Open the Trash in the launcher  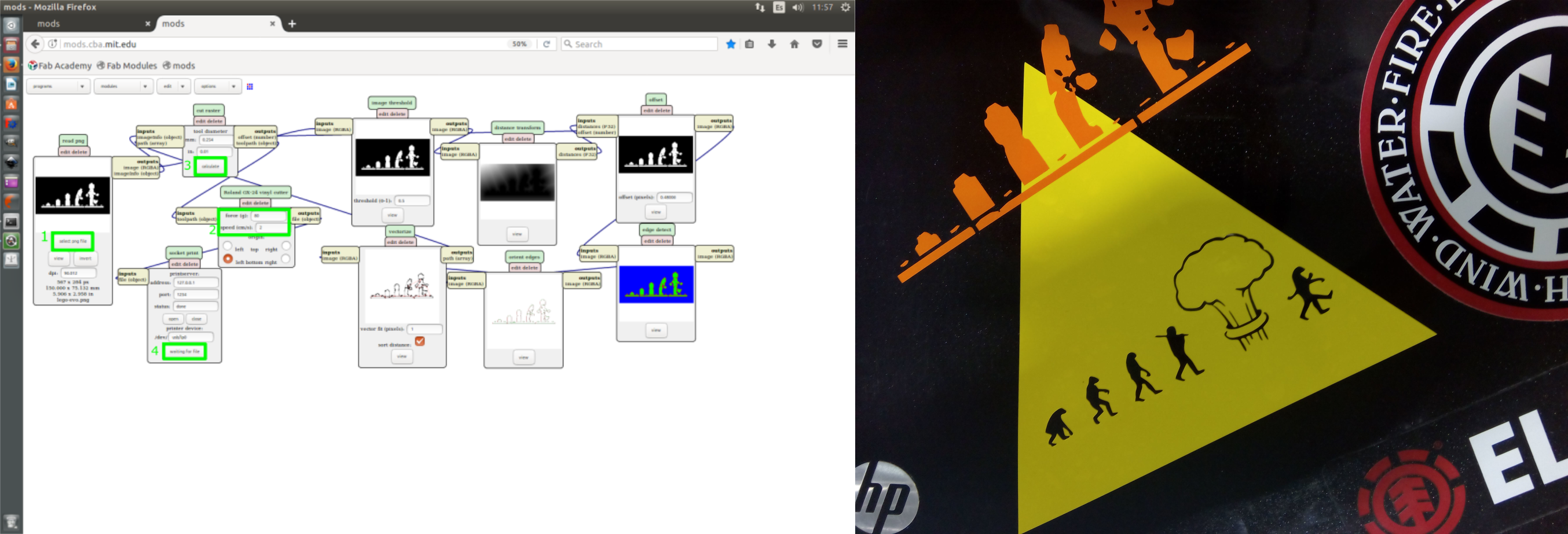coord(11,522)
